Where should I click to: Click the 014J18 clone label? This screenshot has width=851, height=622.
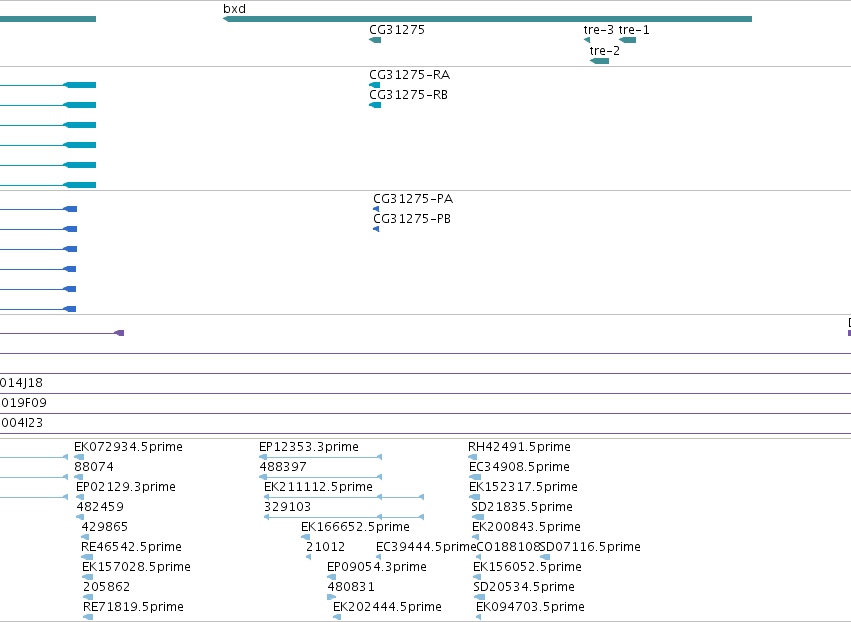point(21,383)
